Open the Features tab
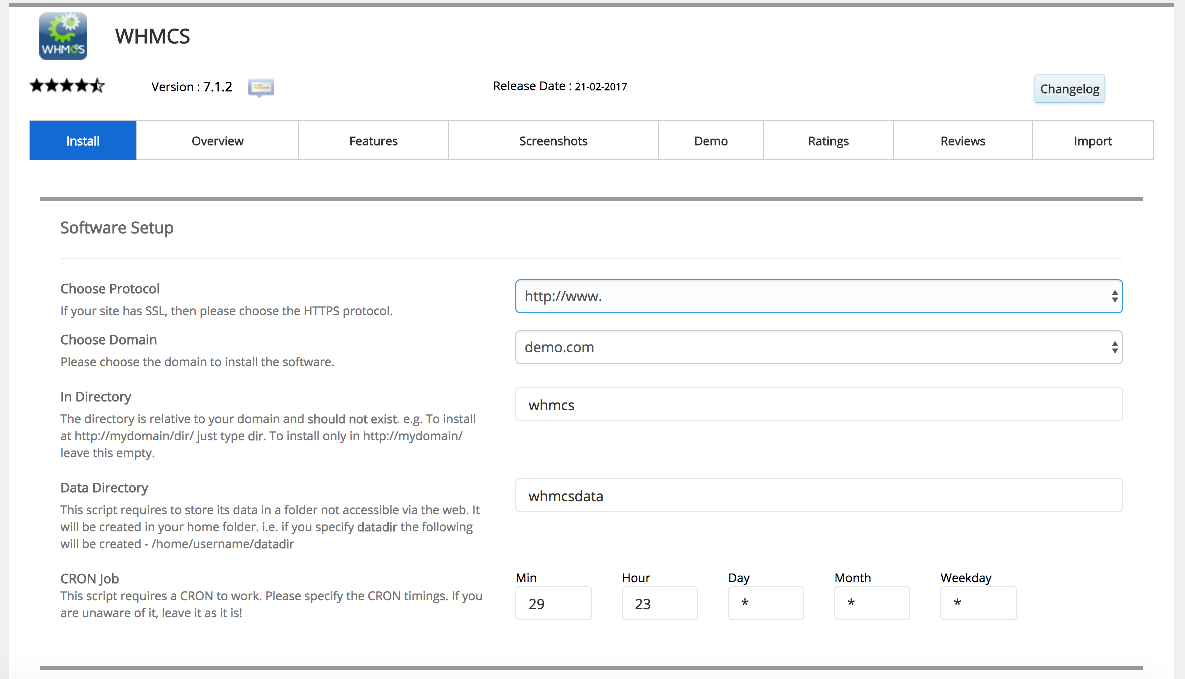Image resolution: width=1185 pixels, height=679 pixels. click(x=373, y=141)
